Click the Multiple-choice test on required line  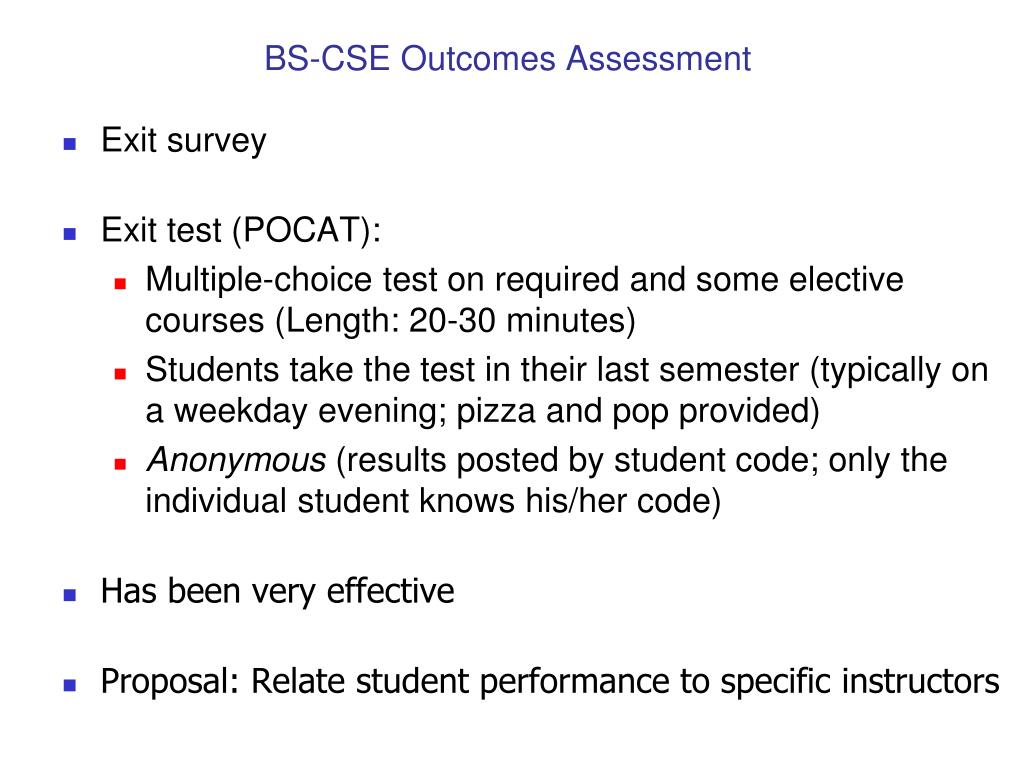[x=524, y=280]
